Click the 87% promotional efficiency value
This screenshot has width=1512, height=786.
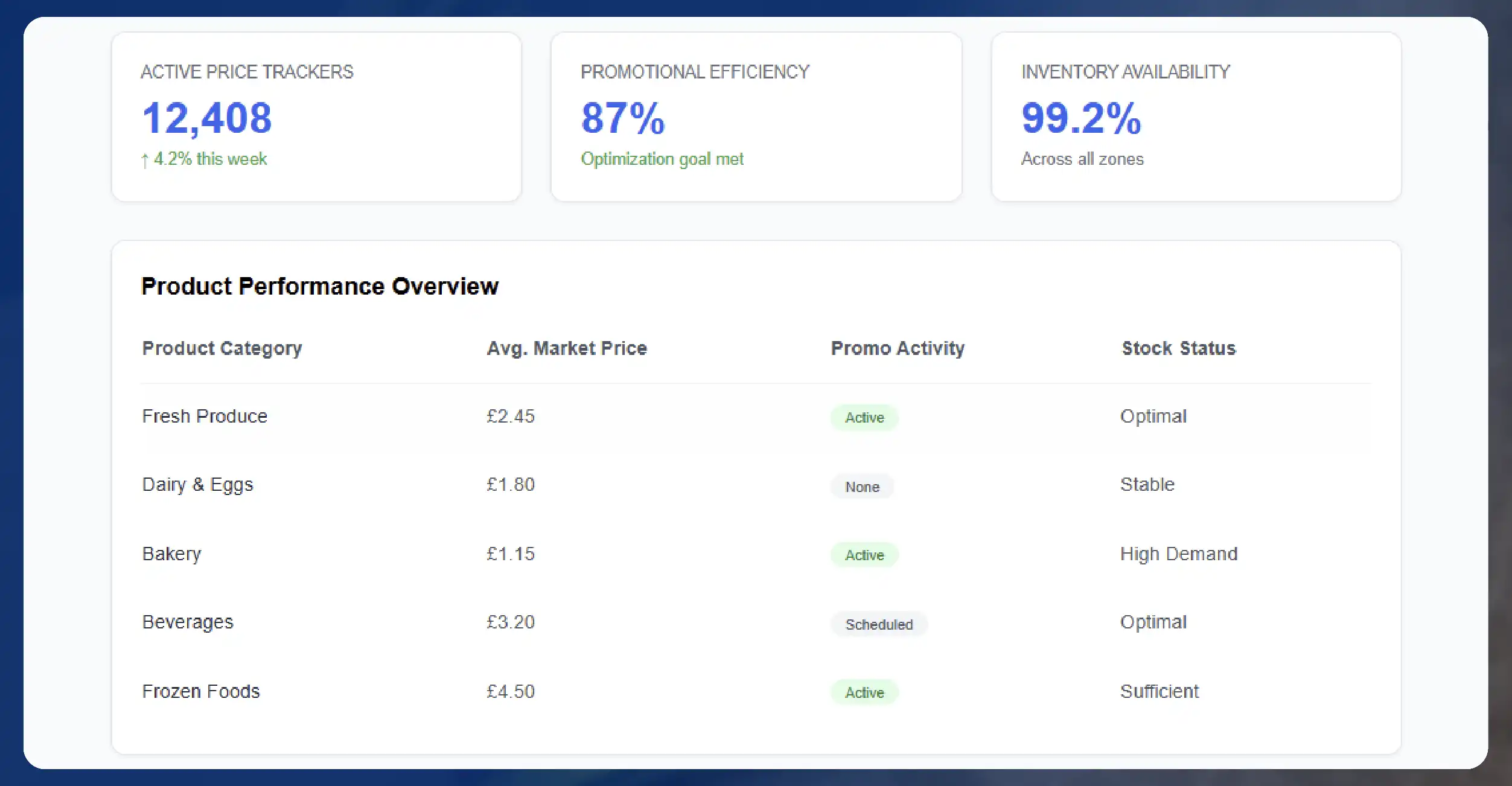click(623, 118)
